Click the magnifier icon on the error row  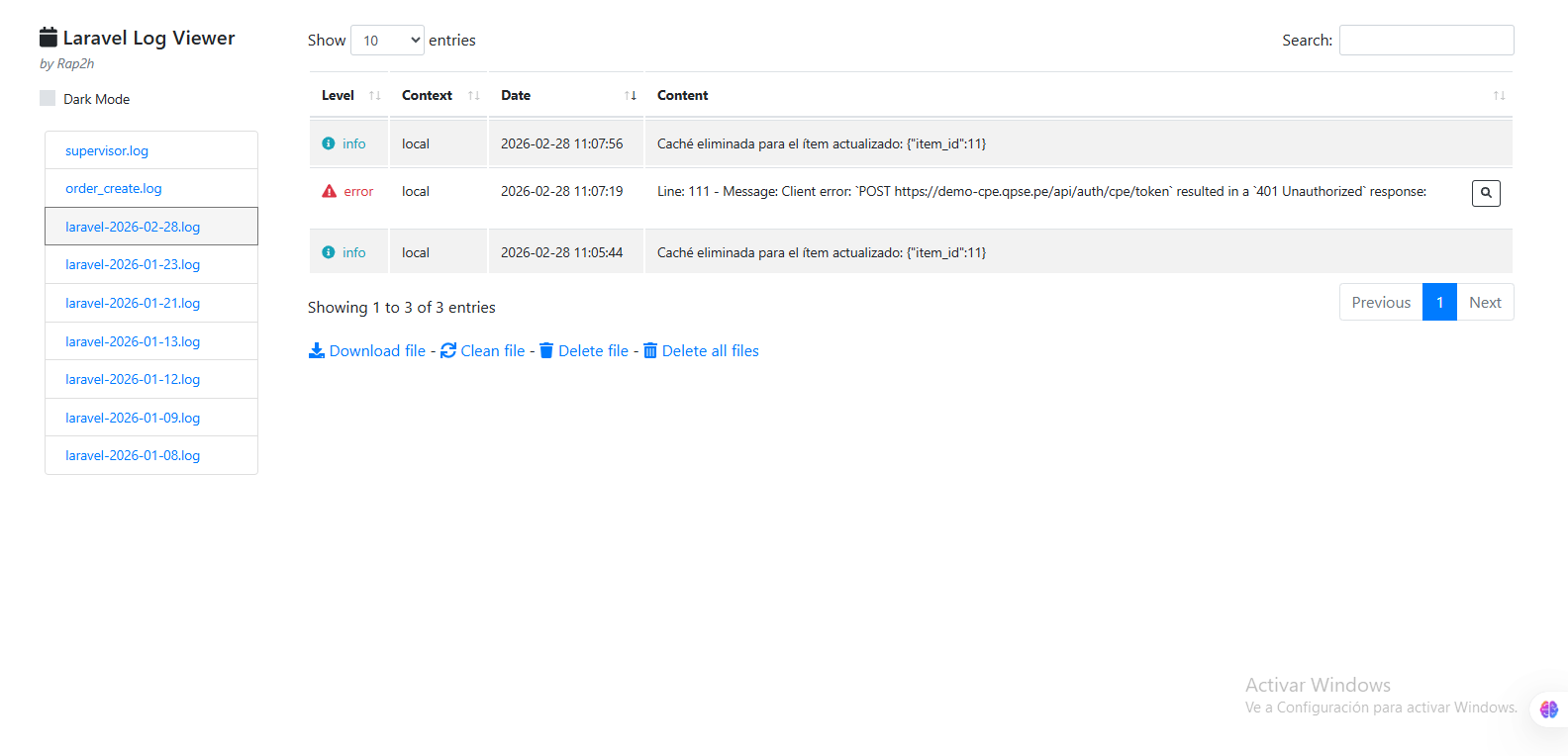[x=1486, y=193]
